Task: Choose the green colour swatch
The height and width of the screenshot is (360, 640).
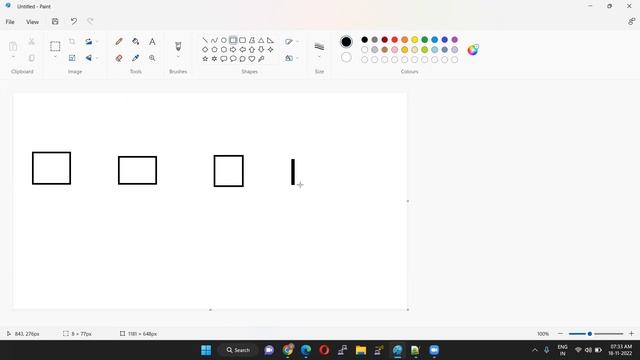Action: pyautogui.click(x=424, y=40)
